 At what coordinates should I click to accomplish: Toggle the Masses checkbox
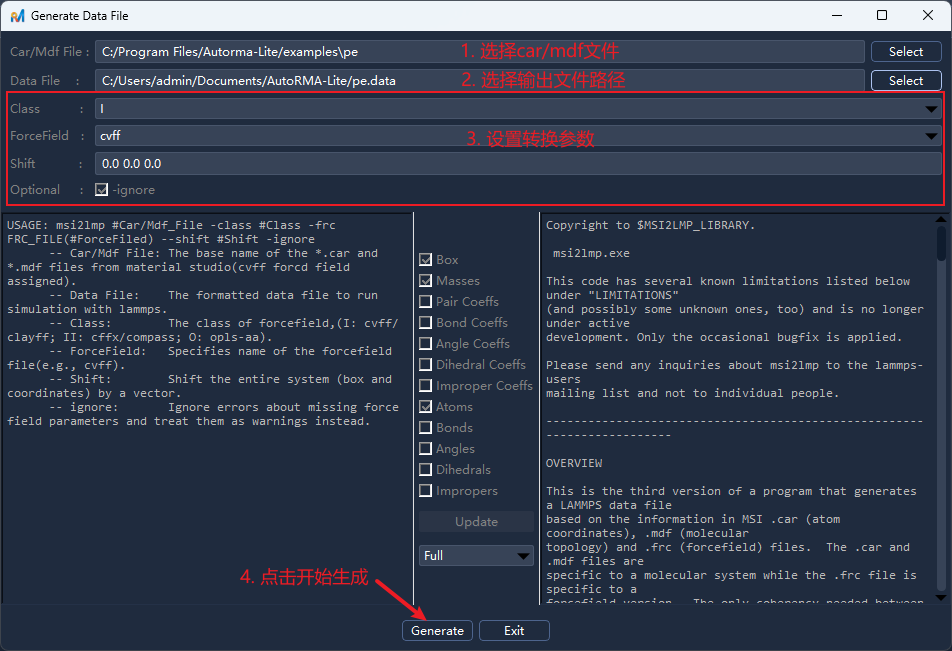425,280
